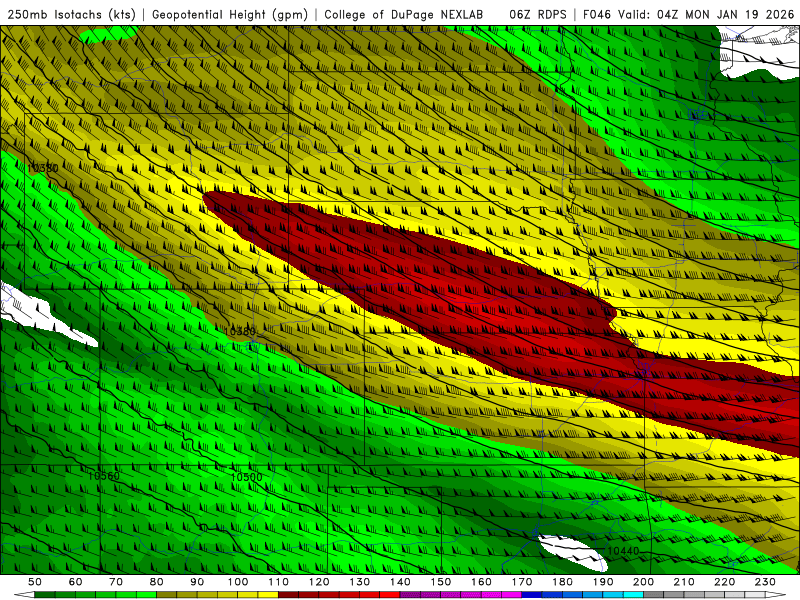
Task: Click the 80 value on the color scale
Action: (x=157, y=582)
